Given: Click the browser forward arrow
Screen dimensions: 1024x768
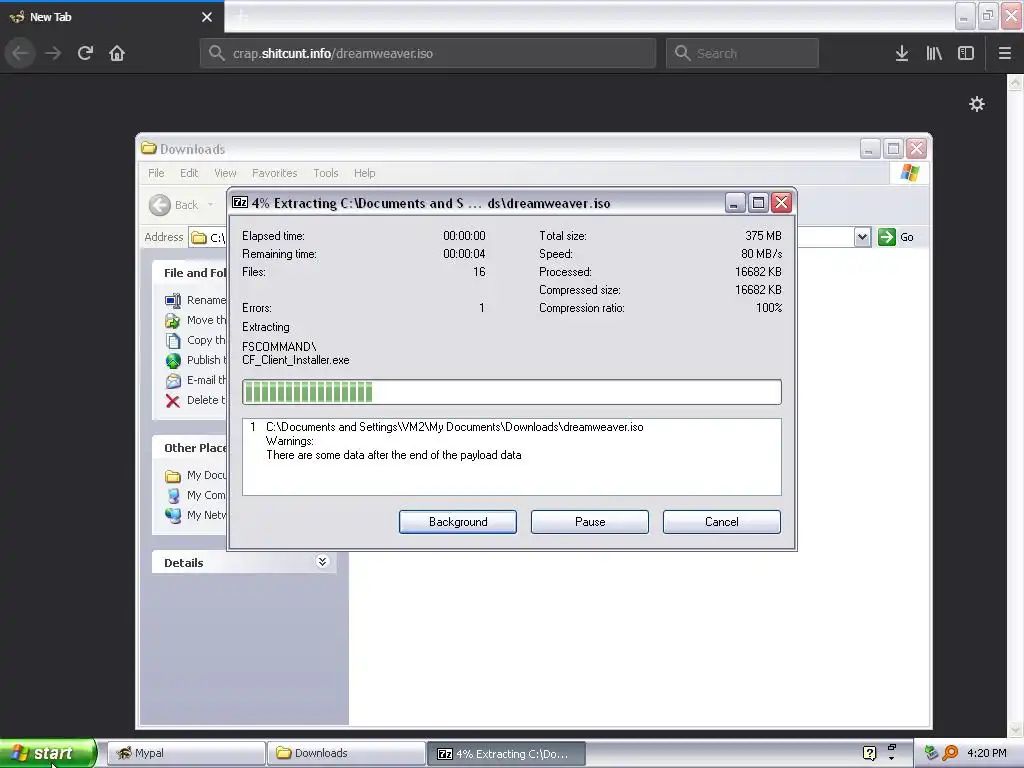Looking at the screenshot, I should tap(53, 53).
